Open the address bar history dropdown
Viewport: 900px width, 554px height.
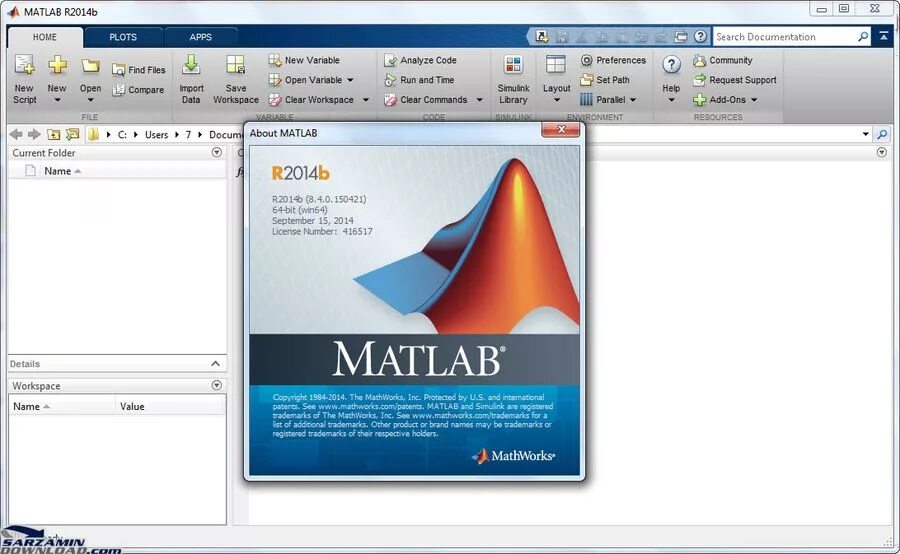pyautogui.click(x=866, y=134)
